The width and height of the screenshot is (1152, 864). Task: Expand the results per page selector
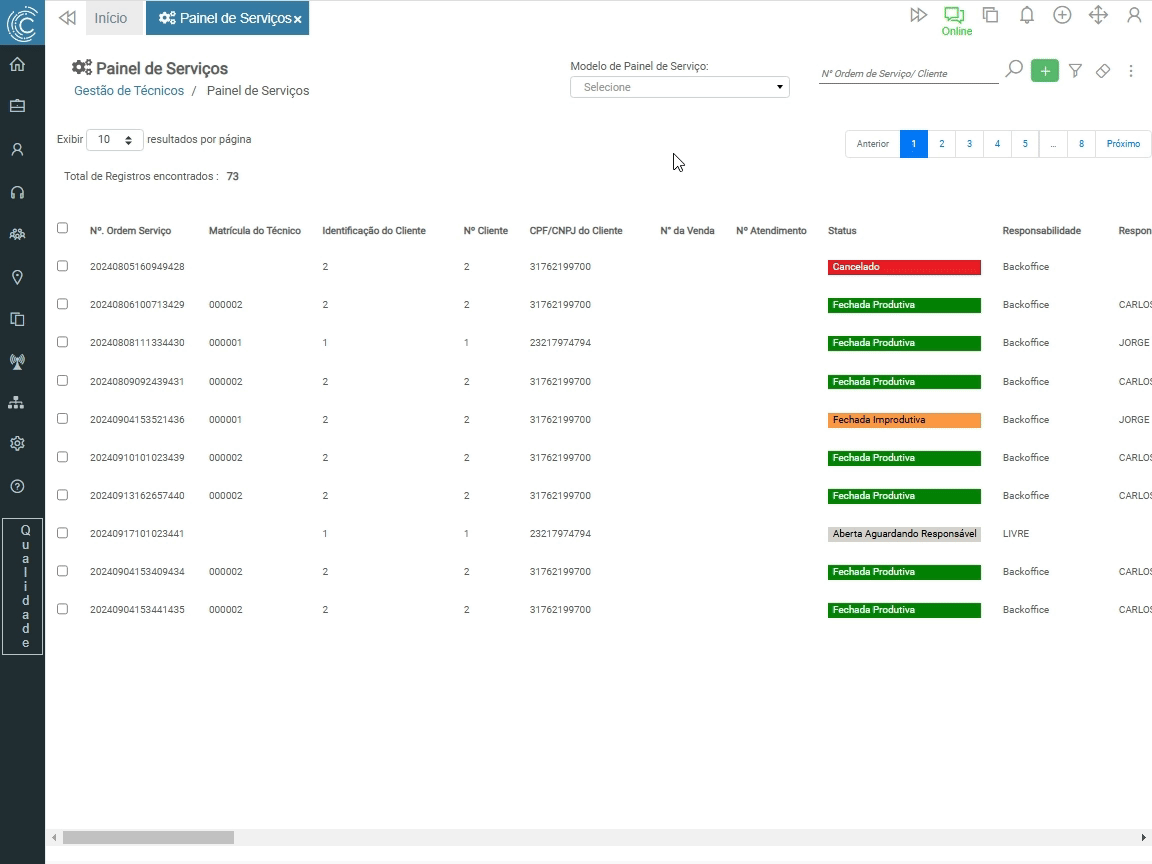pos(114,140)
